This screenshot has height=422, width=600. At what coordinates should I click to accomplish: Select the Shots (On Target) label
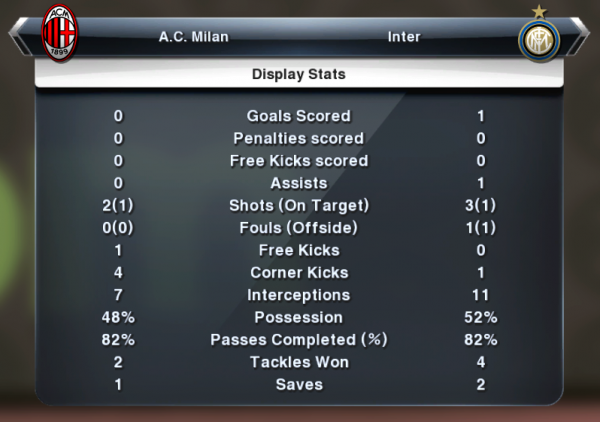click(x=299, y=205)
